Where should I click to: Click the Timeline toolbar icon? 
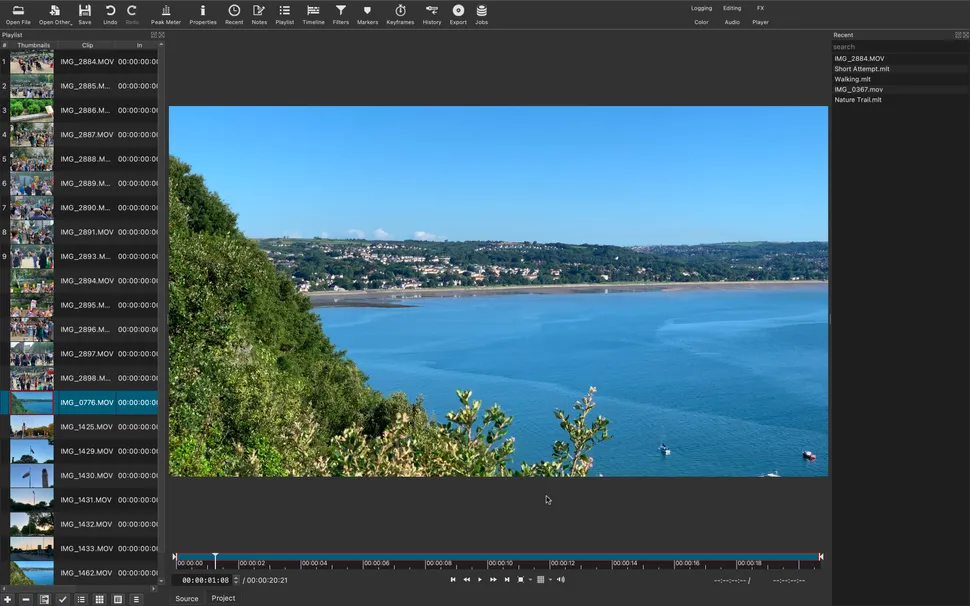[x=313, y=14]
